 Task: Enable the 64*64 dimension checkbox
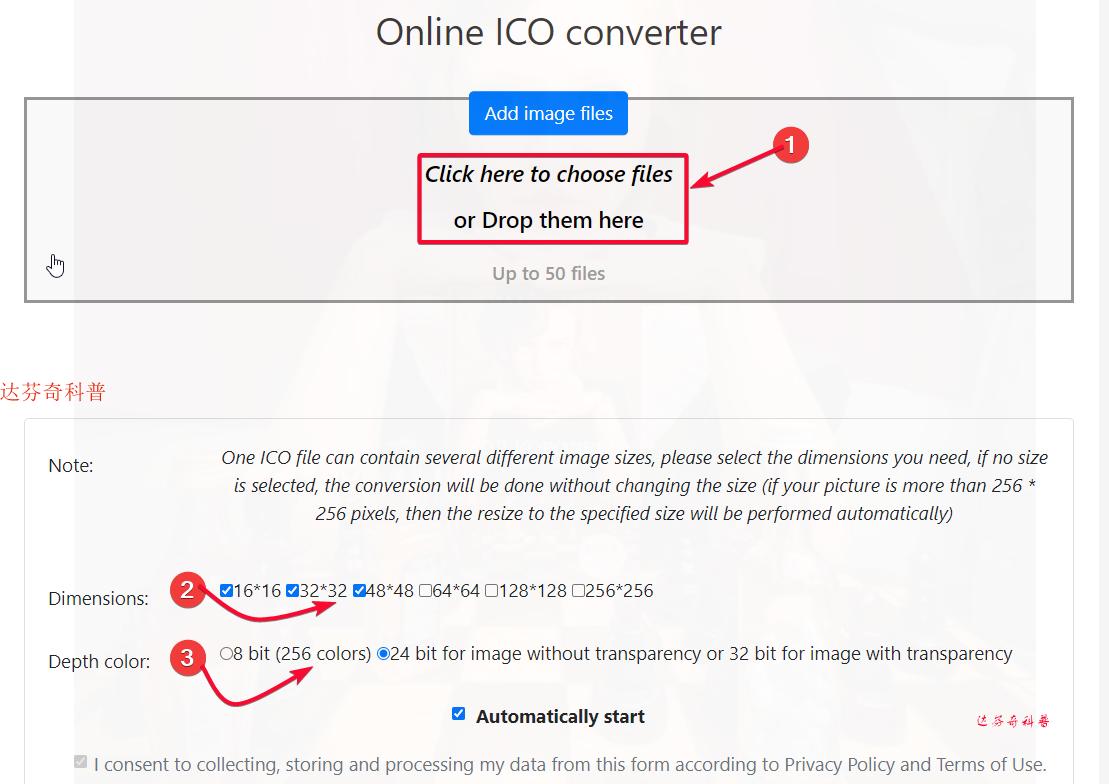coord(425,591)
